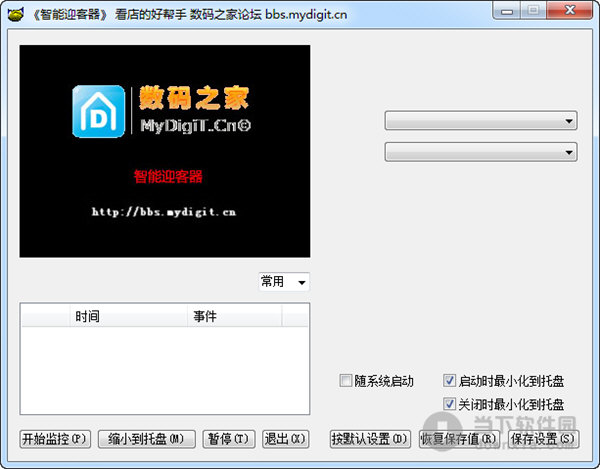Click the video preview panel
This screenshot has height=469, width=600.
point(165,151)
